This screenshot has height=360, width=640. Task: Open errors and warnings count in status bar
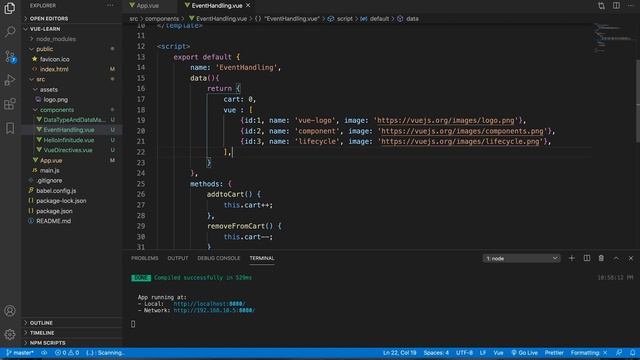[67, 353]
